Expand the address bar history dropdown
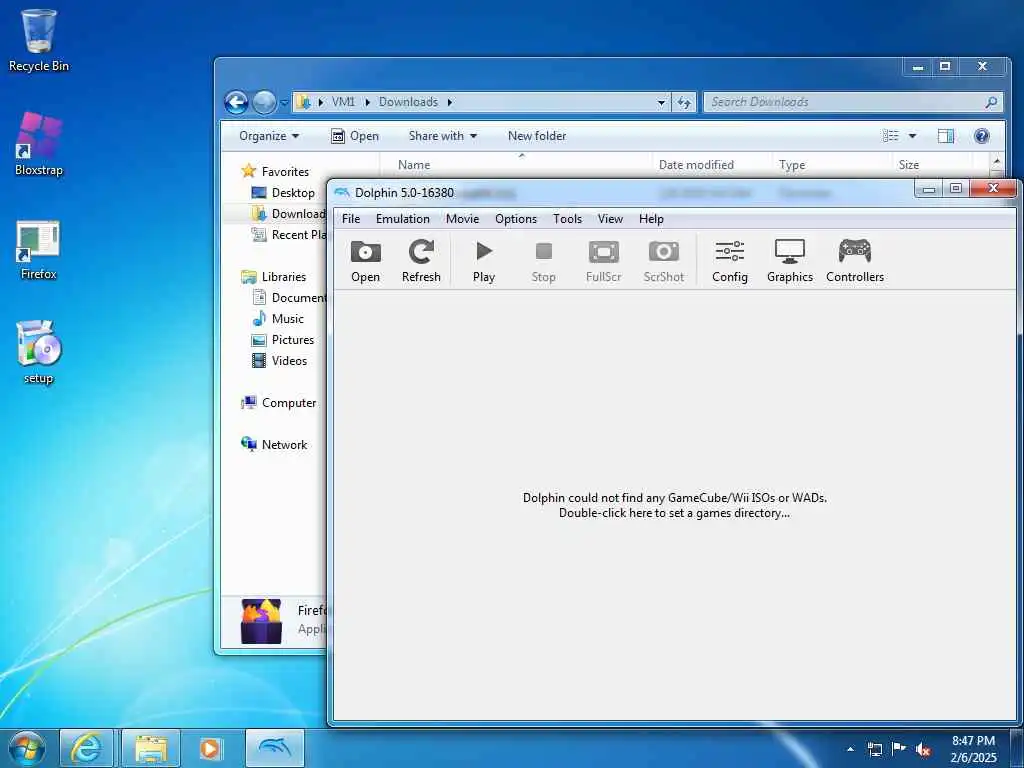1024x768 pixels. point(661,103)
